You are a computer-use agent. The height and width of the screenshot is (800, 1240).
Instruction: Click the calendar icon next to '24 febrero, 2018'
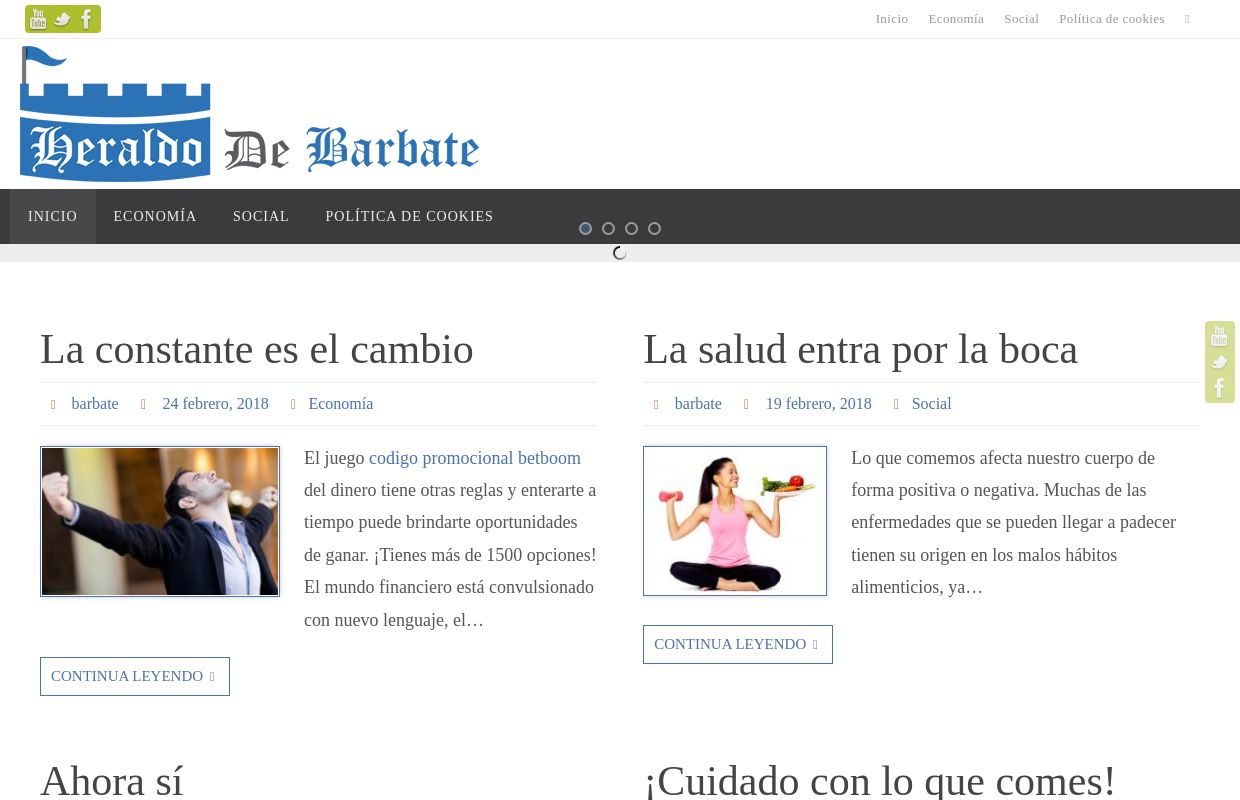pyautogui.click(x=144, y=403)
